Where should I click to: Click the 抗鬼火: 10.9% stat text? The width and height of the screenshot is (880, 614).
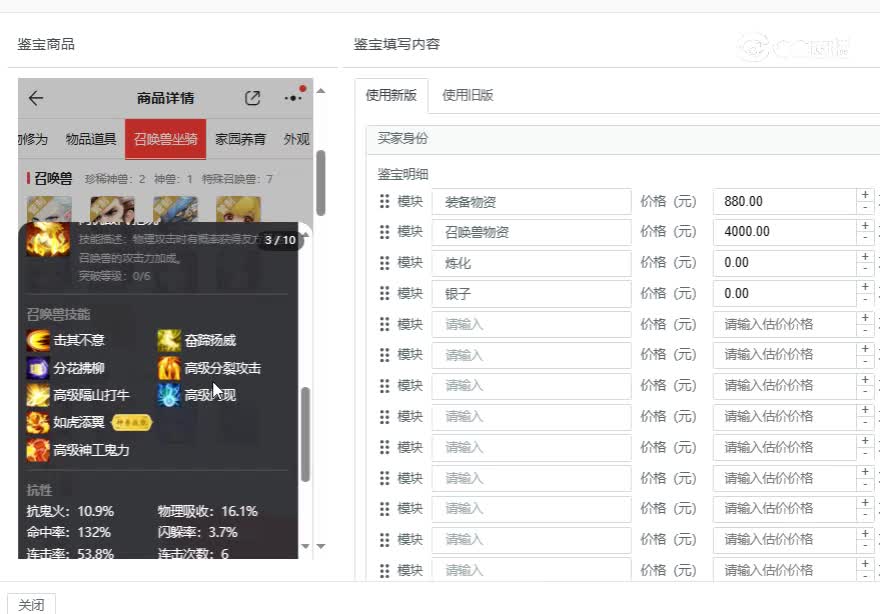70,511
